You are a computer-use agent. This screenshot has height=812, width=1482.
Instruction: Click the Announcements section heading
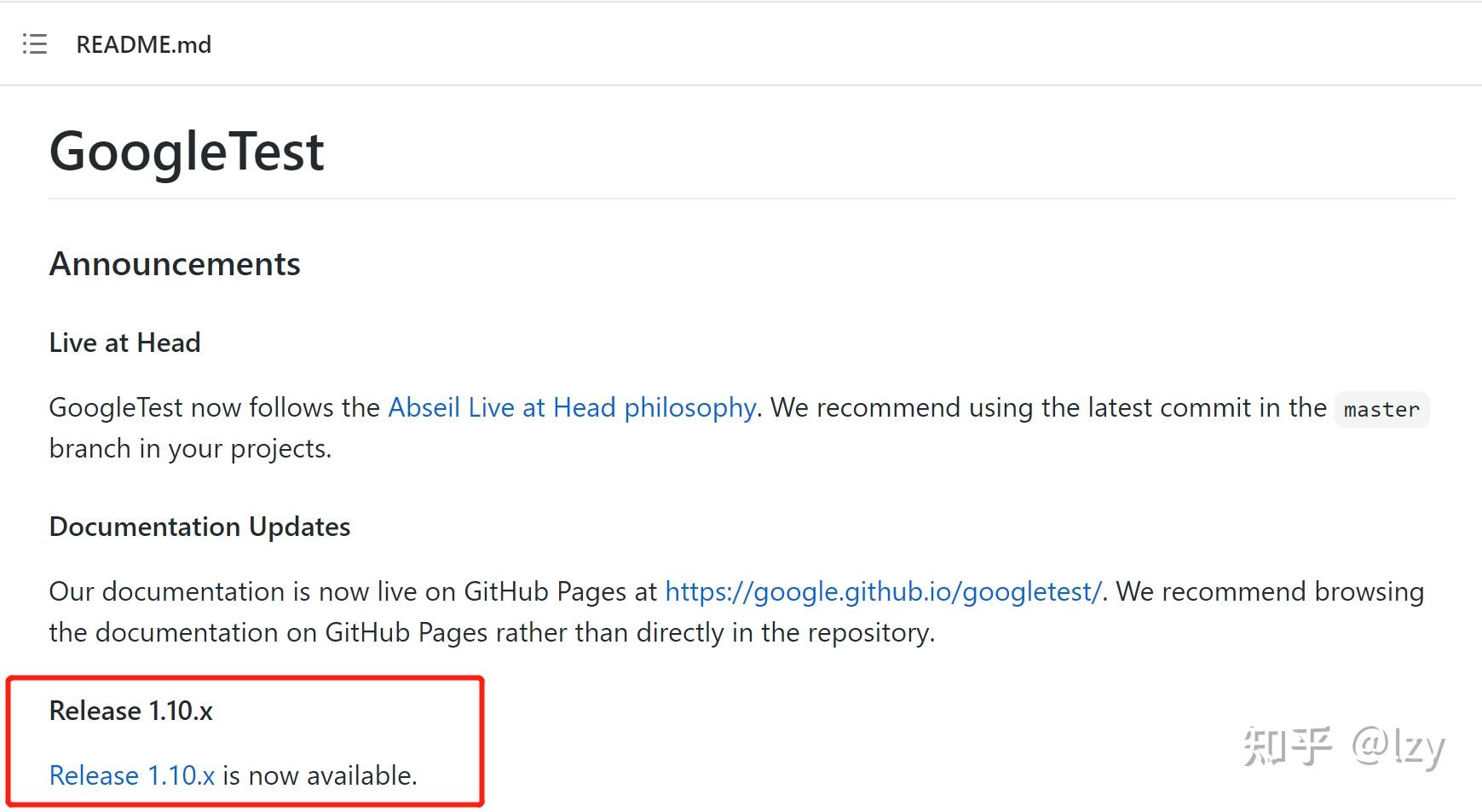tap(175, 264)
